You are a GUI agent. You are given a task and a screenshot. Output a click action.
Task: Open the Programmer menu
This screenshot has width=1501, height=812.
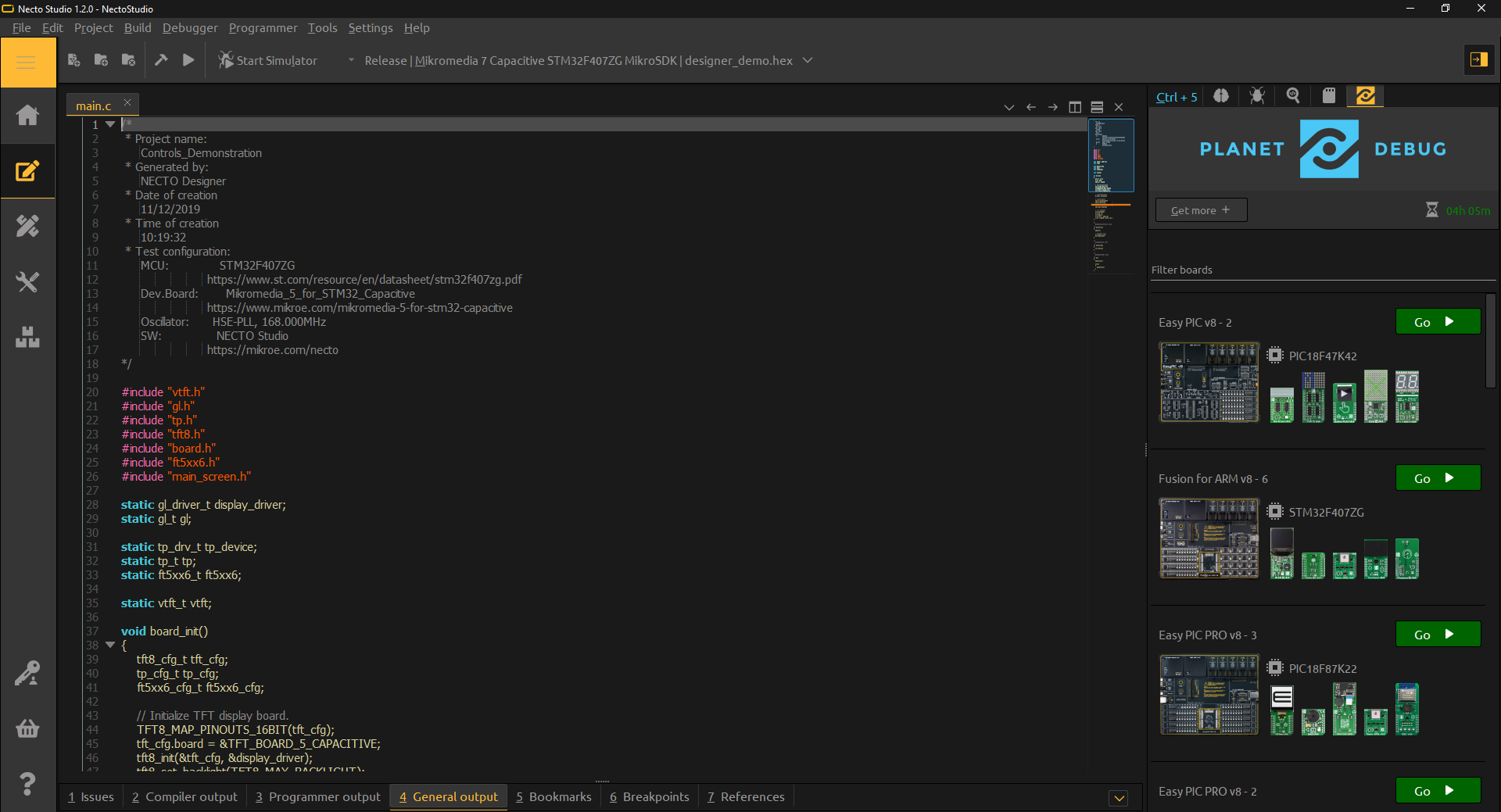click(x=263, y=27)
